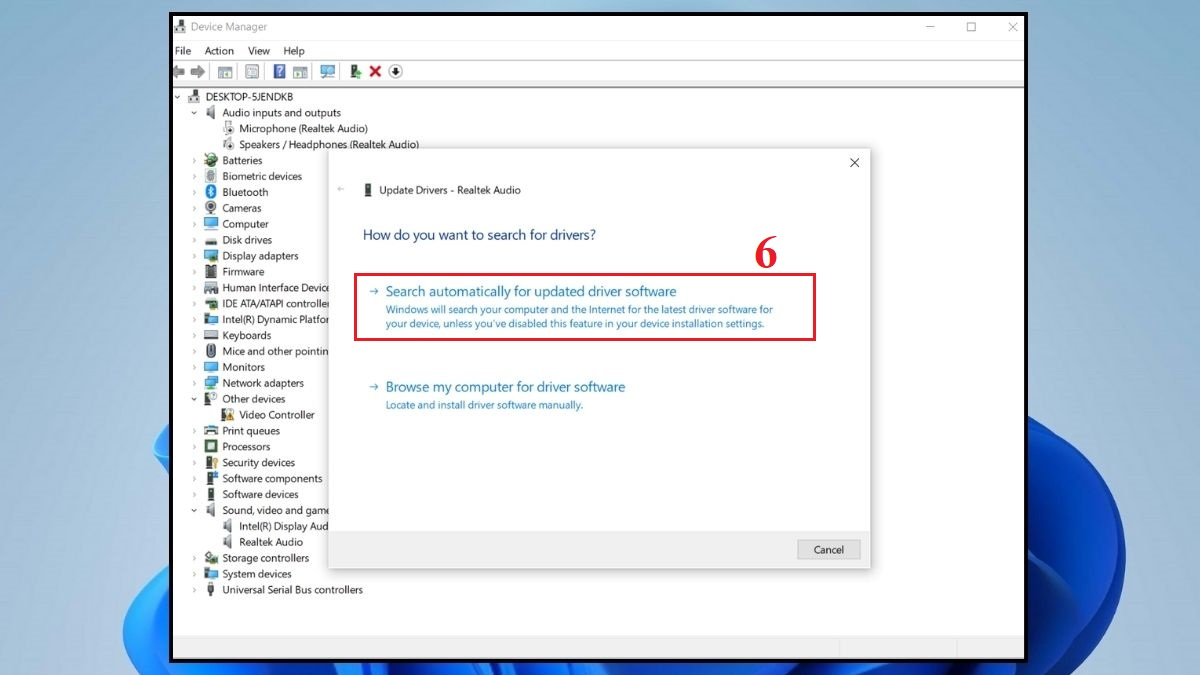
Task: Select the Realtek Audio device row
Action: click(271, 542)
